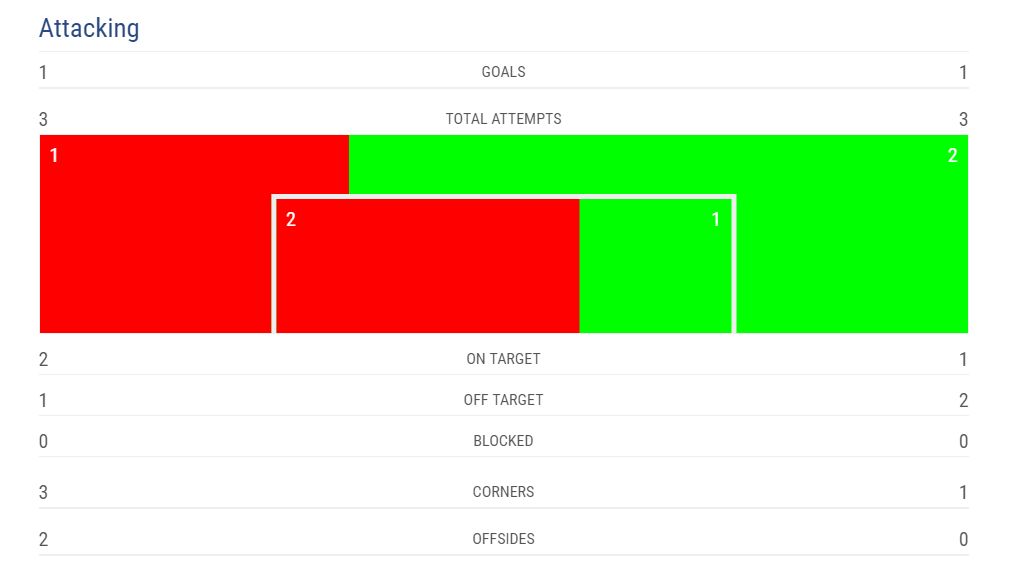Click the green off-target area outside goal
This screenshot has height=585, width=1015.
[x=850, y=250]
